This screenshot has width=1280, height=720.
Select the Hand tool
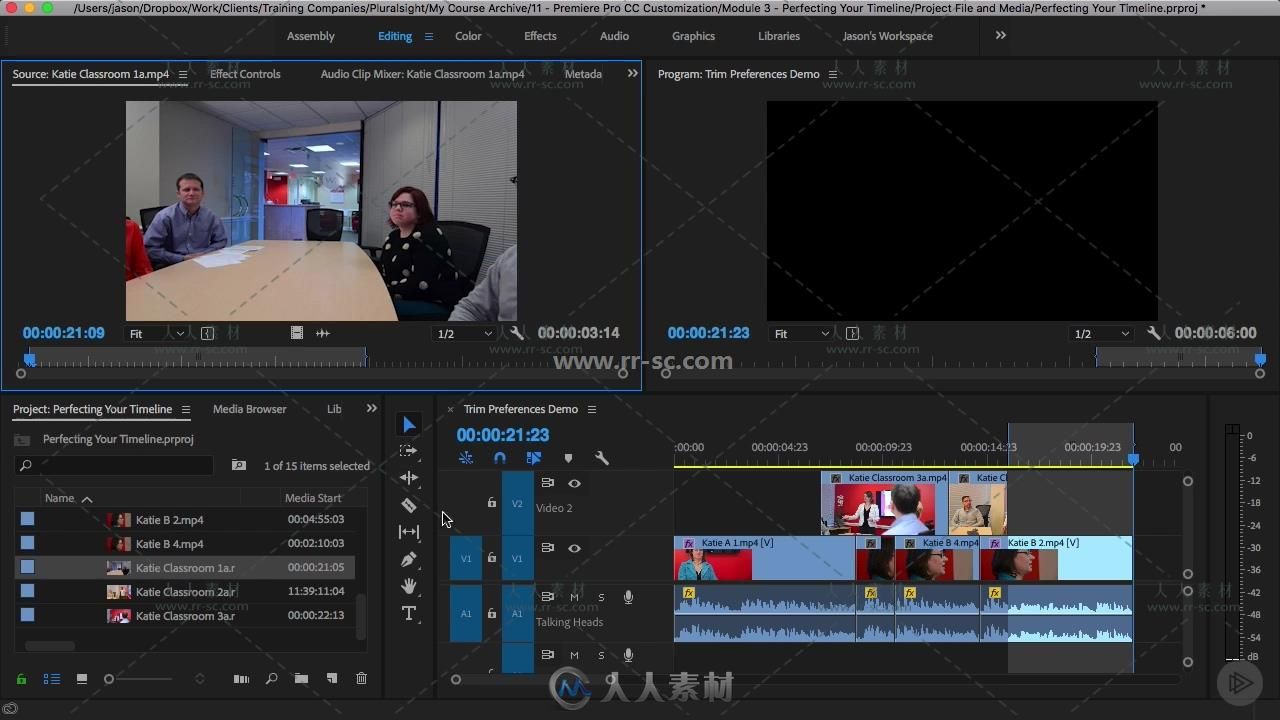[x=409, y=586]
